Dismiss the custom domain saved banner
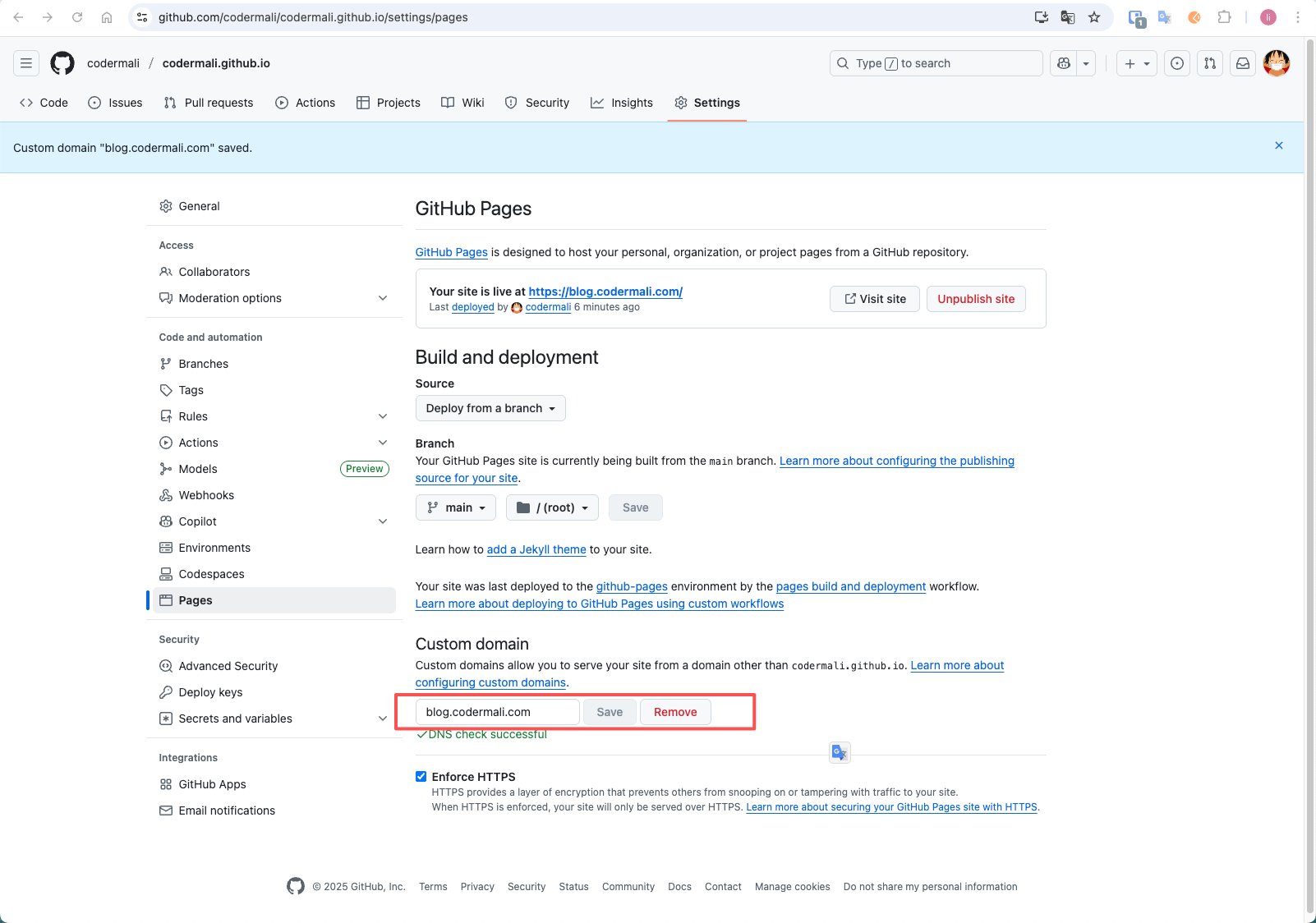Image resolution: width=1316 pixels, height=923 pixels. click(1279, 145)
